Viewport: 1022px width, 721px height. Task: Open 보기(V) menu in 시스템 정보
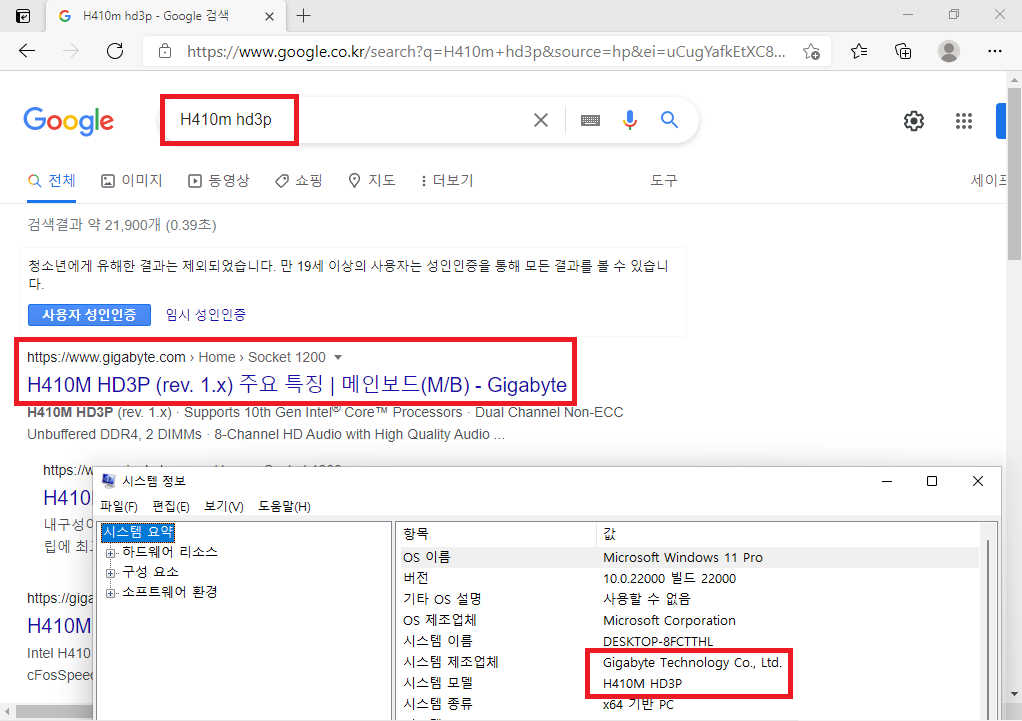(224, 507)
